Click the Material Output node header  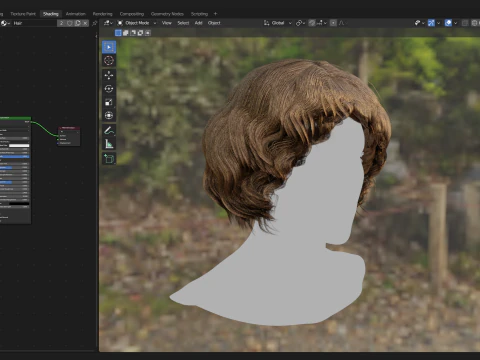click(x=69, y=128)
